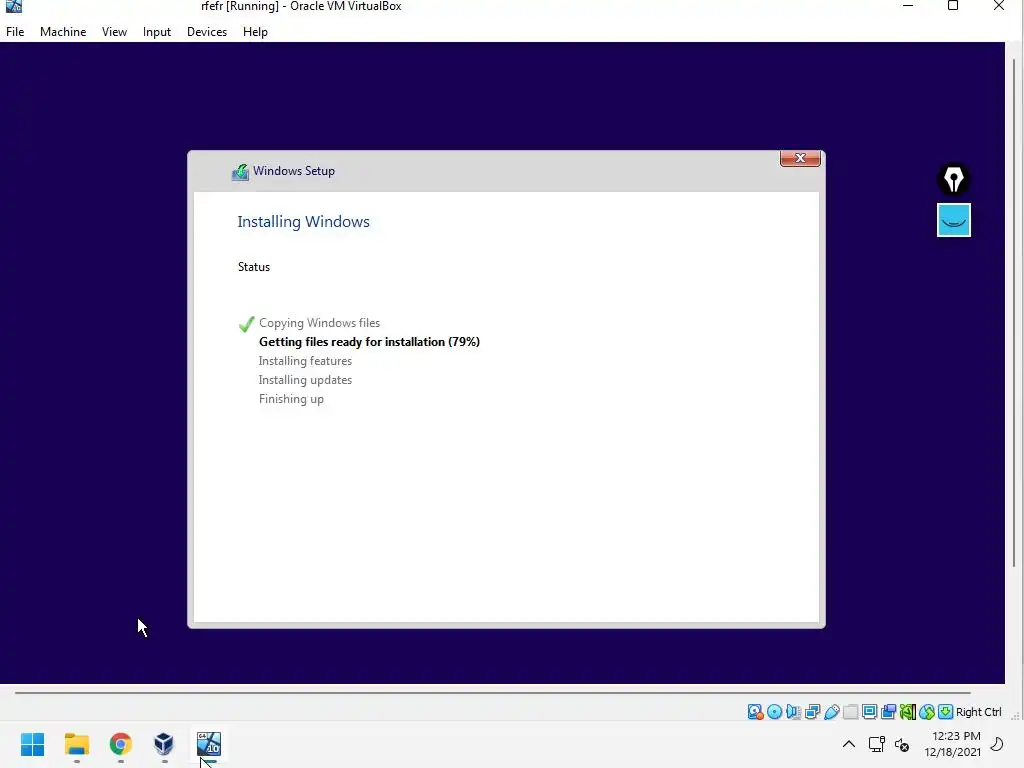Click the muted volume tray icon
Image resolution: width=1024 pixels, height=768 pixels.
click(x=902, y=744)
